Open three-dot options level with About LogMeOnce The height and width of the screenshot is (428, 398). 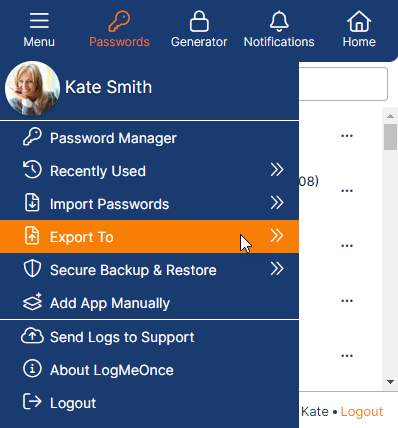tap(347, 356)
